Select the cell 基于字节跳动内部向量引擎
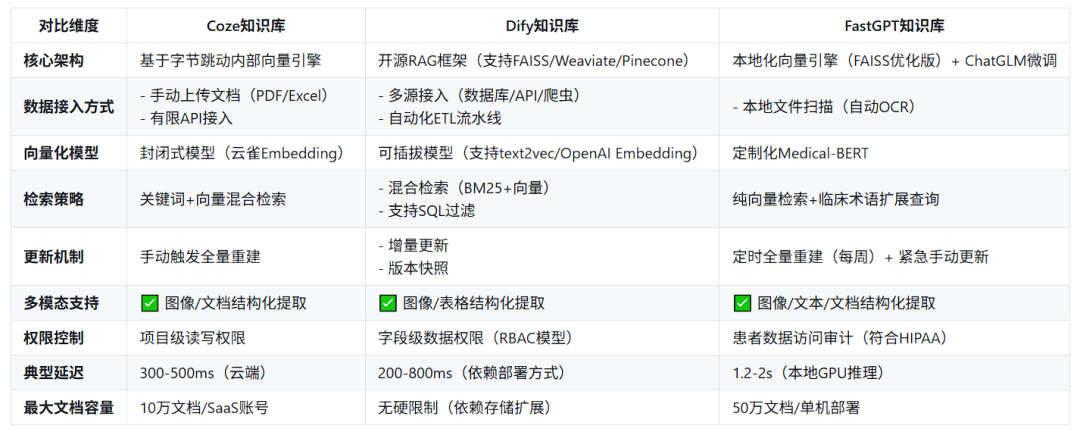Image resolution: width=1080 pixels, height=429 pixels. [x=246, y=60]
